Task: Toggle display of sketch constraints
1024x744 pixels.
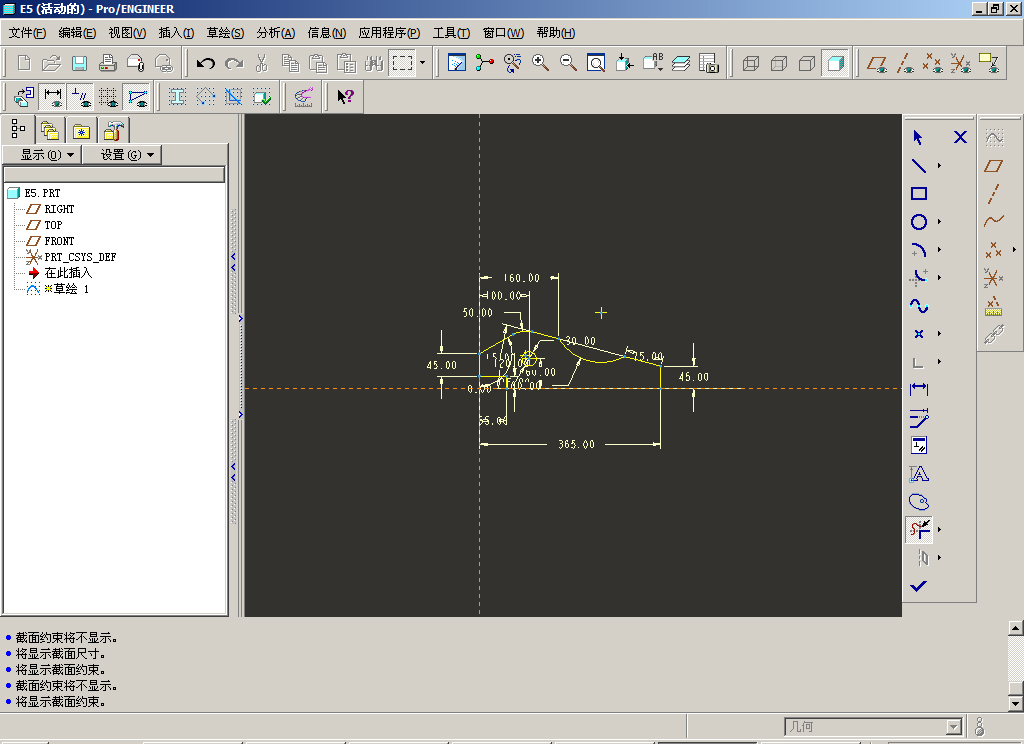Action: click(x=81, y=97)
